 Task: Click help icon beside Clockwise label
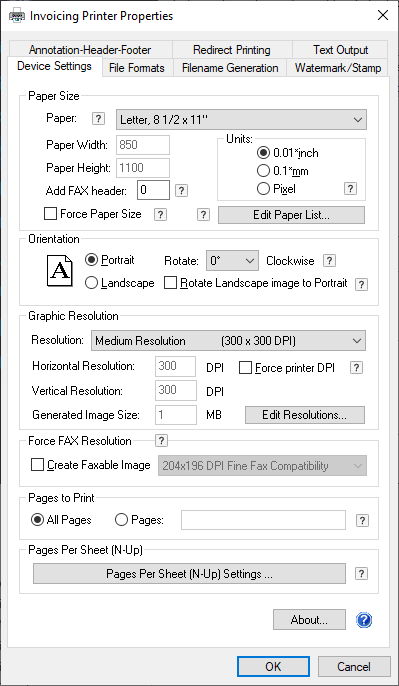click(x=329, y=261)
